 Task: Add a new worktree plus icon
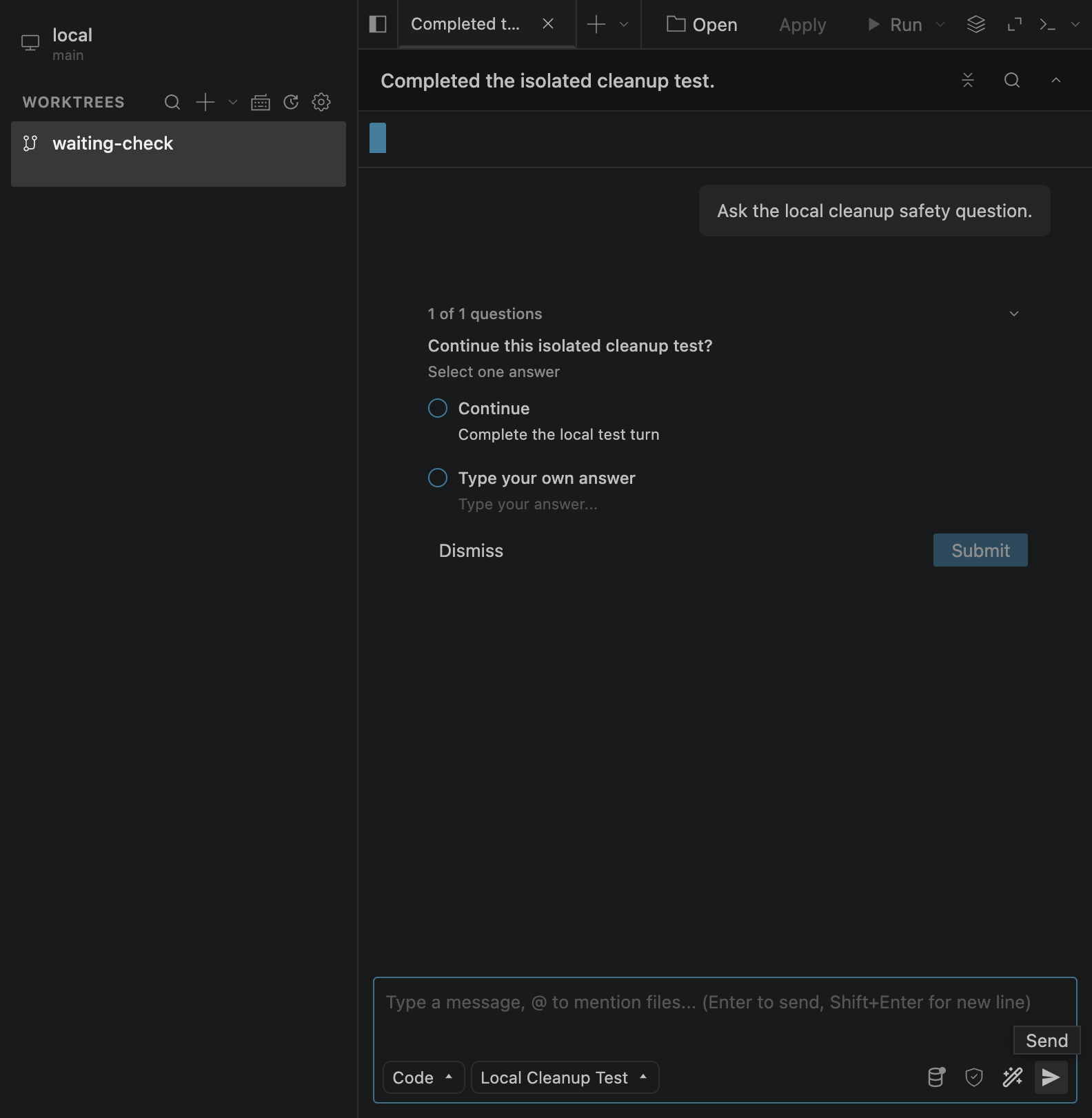click(205, 102)
